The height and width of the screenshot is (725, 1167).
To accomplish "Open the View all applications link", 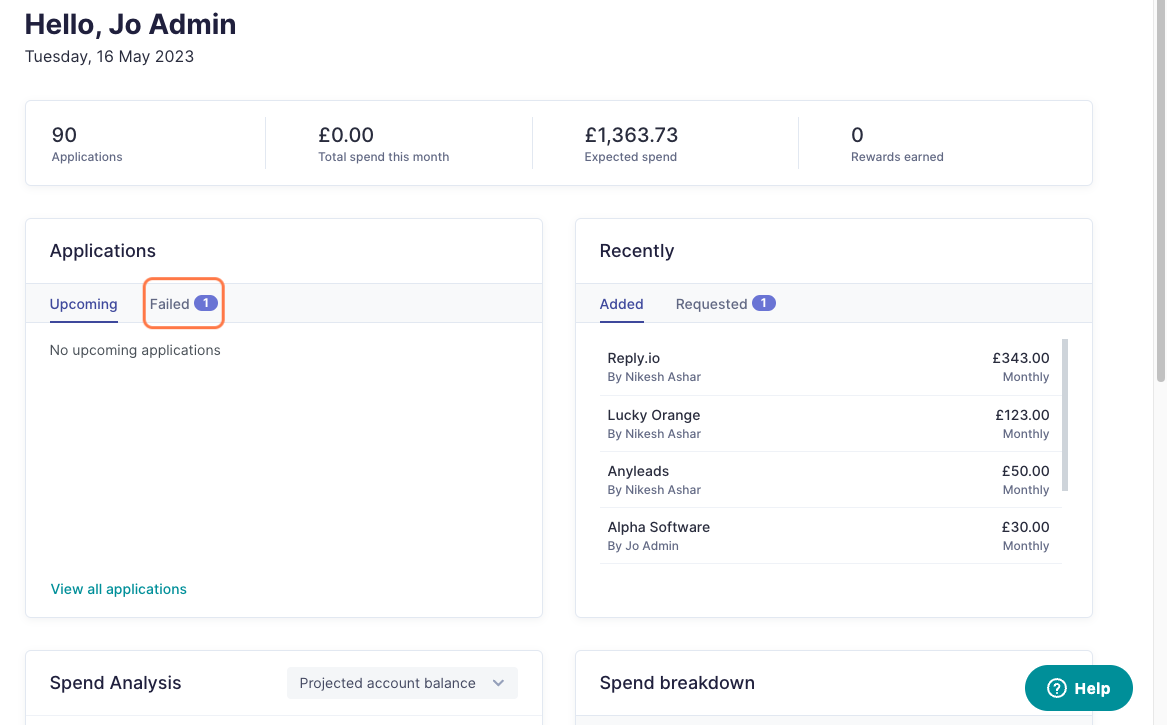I will (x=118, y=589).
